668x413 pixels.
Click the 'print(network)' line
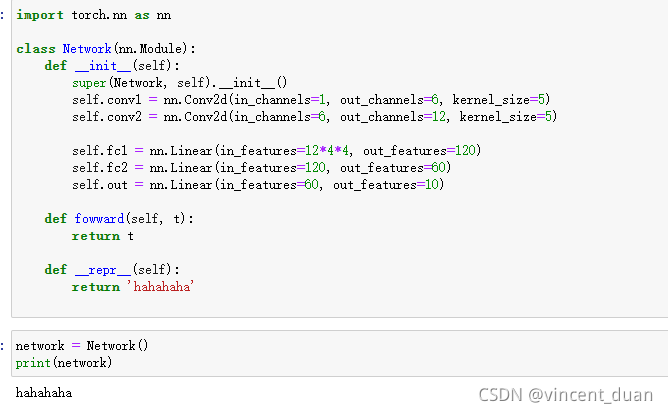tap(64, 363)
